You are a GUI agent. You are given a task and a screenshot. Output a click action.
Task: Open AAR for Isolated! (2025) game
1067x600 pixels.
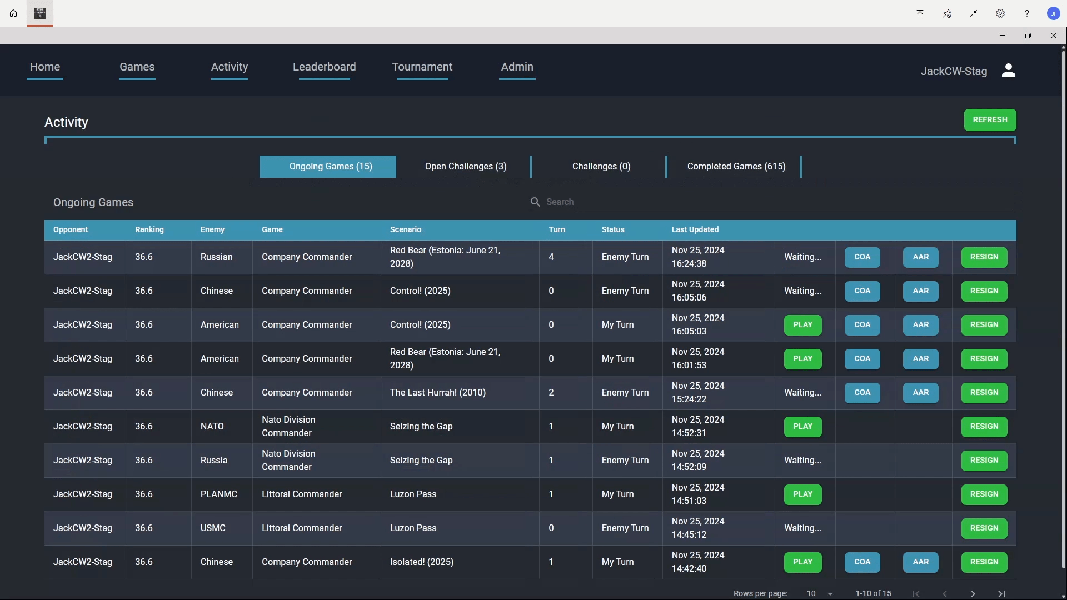(920, 562)
